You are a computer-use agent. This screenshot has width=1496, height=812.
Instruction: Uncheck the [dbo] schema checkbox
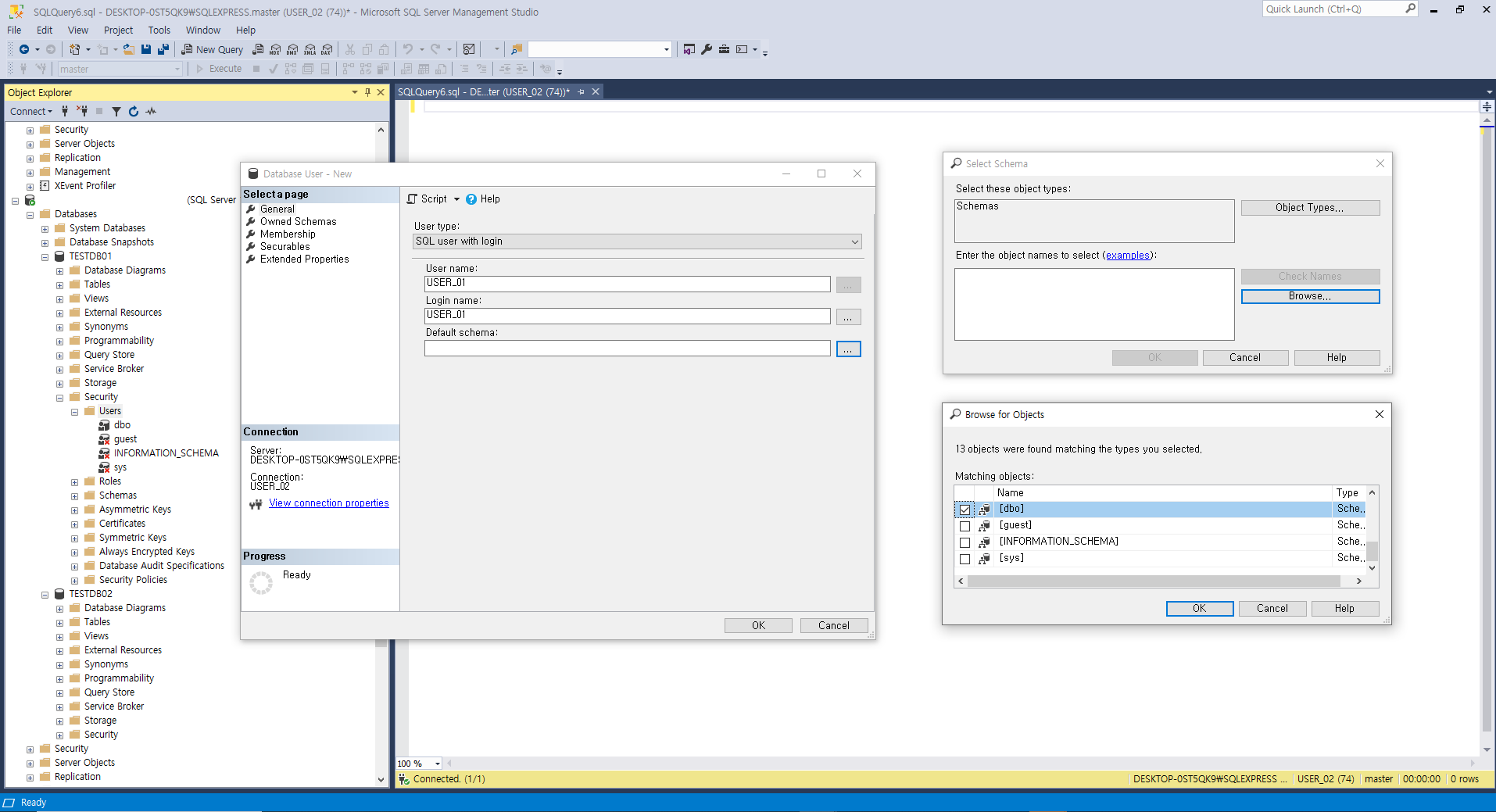pos(965,510)
